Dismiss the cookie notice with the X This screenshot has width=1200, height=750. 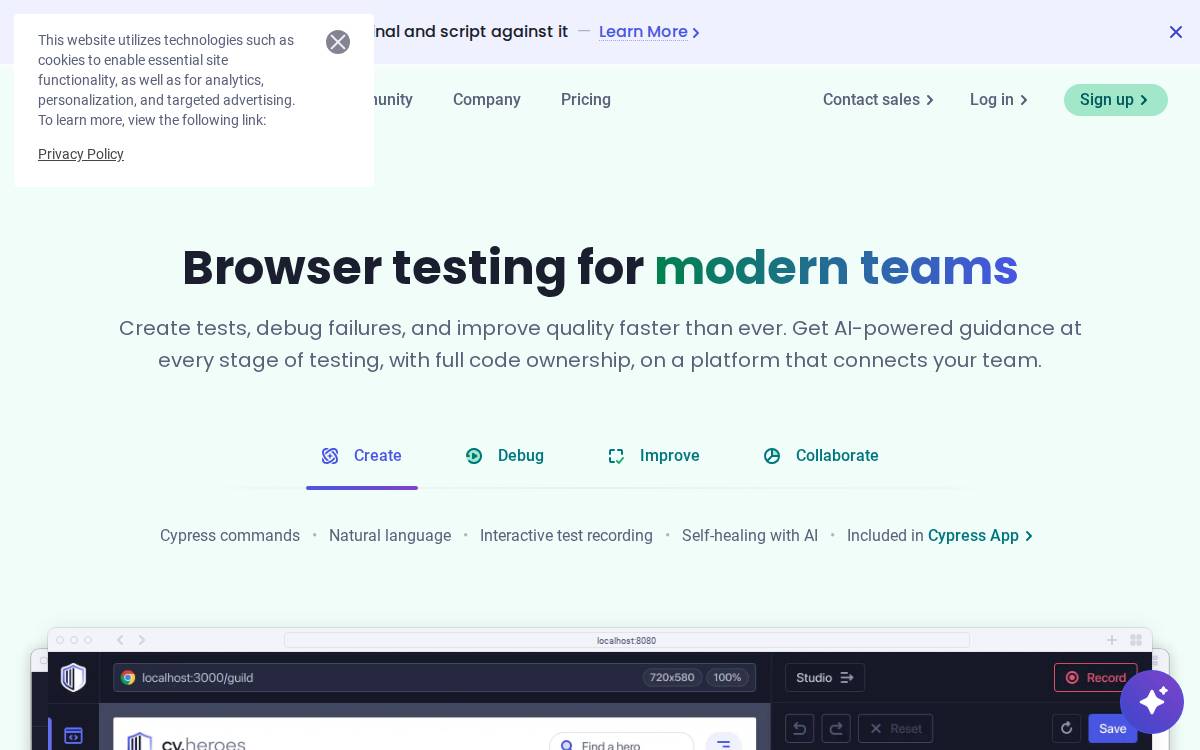[x=338, y=42]
